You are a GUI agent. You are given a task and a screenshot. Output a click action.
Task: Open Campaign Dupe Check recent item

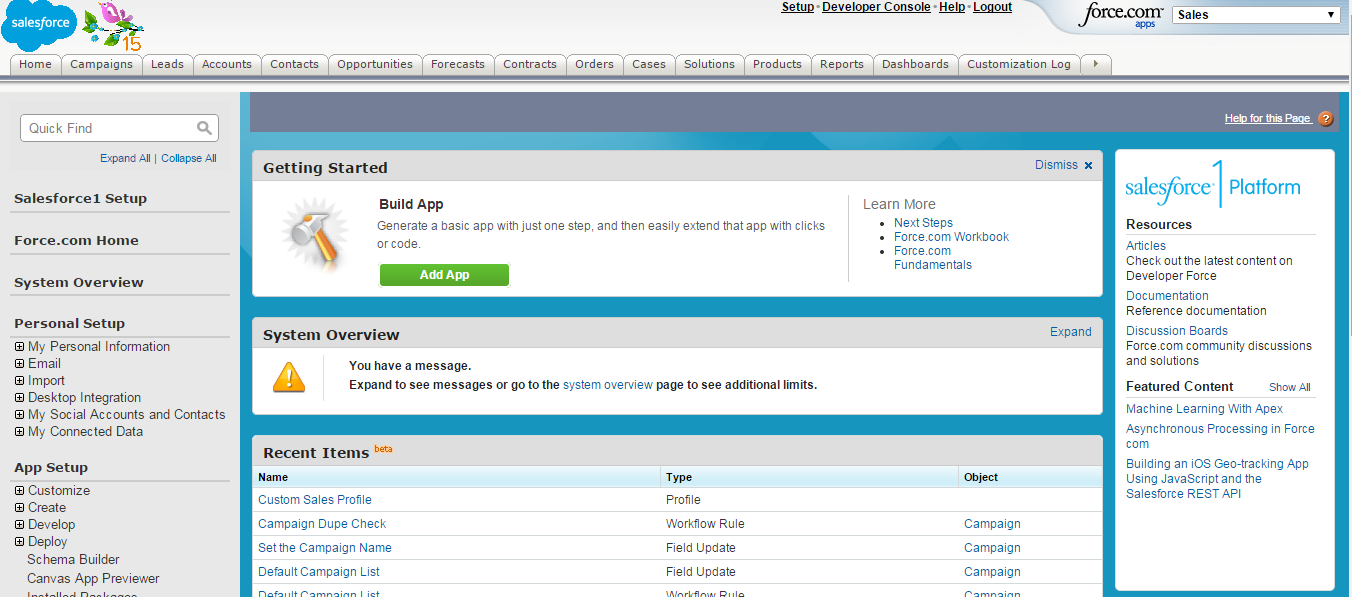[322, 524]
